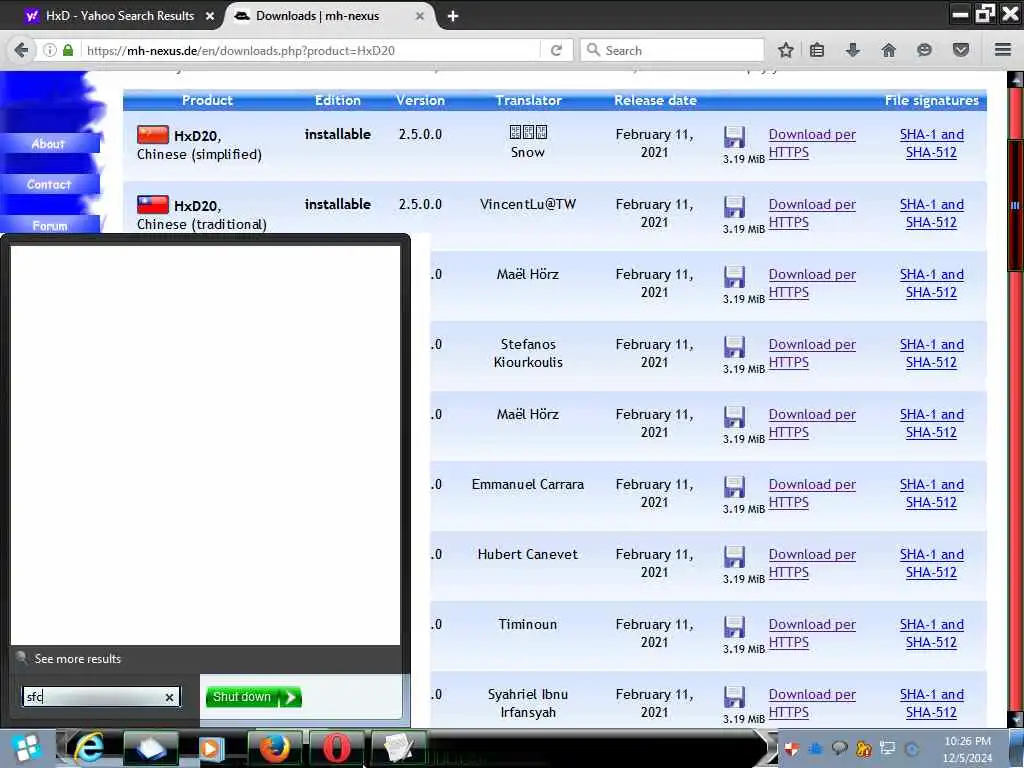Open Firefox from the taskbar

tap(274, 748)
